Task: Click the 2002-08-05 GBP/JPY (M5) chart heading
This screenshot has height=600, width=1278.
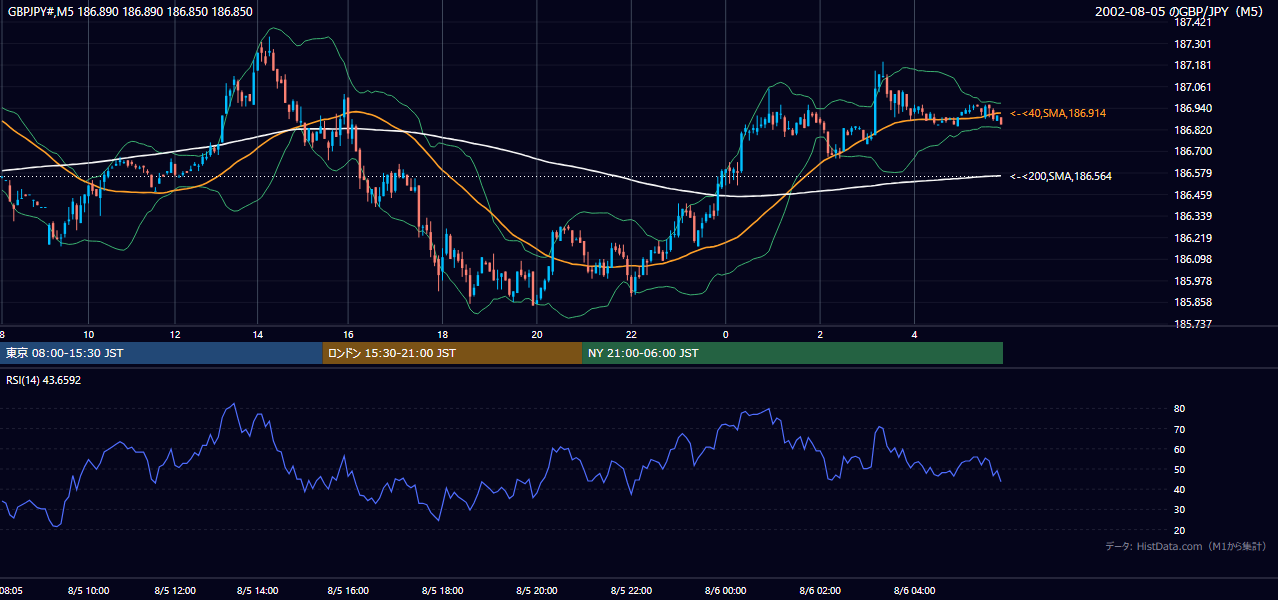Action: click(1181, 12)
